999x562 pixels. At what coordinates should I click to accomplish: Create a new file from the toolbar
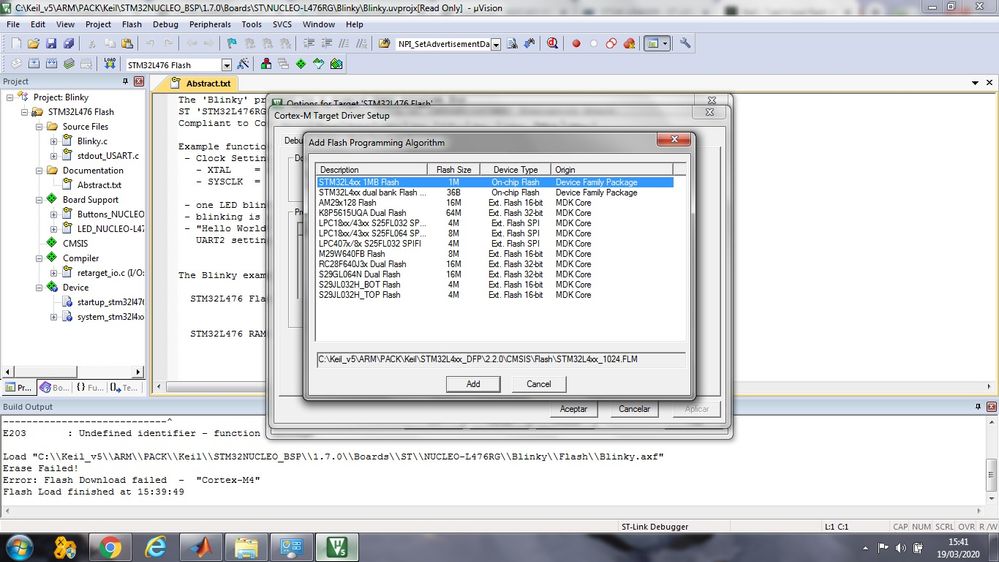pos(16,43)
